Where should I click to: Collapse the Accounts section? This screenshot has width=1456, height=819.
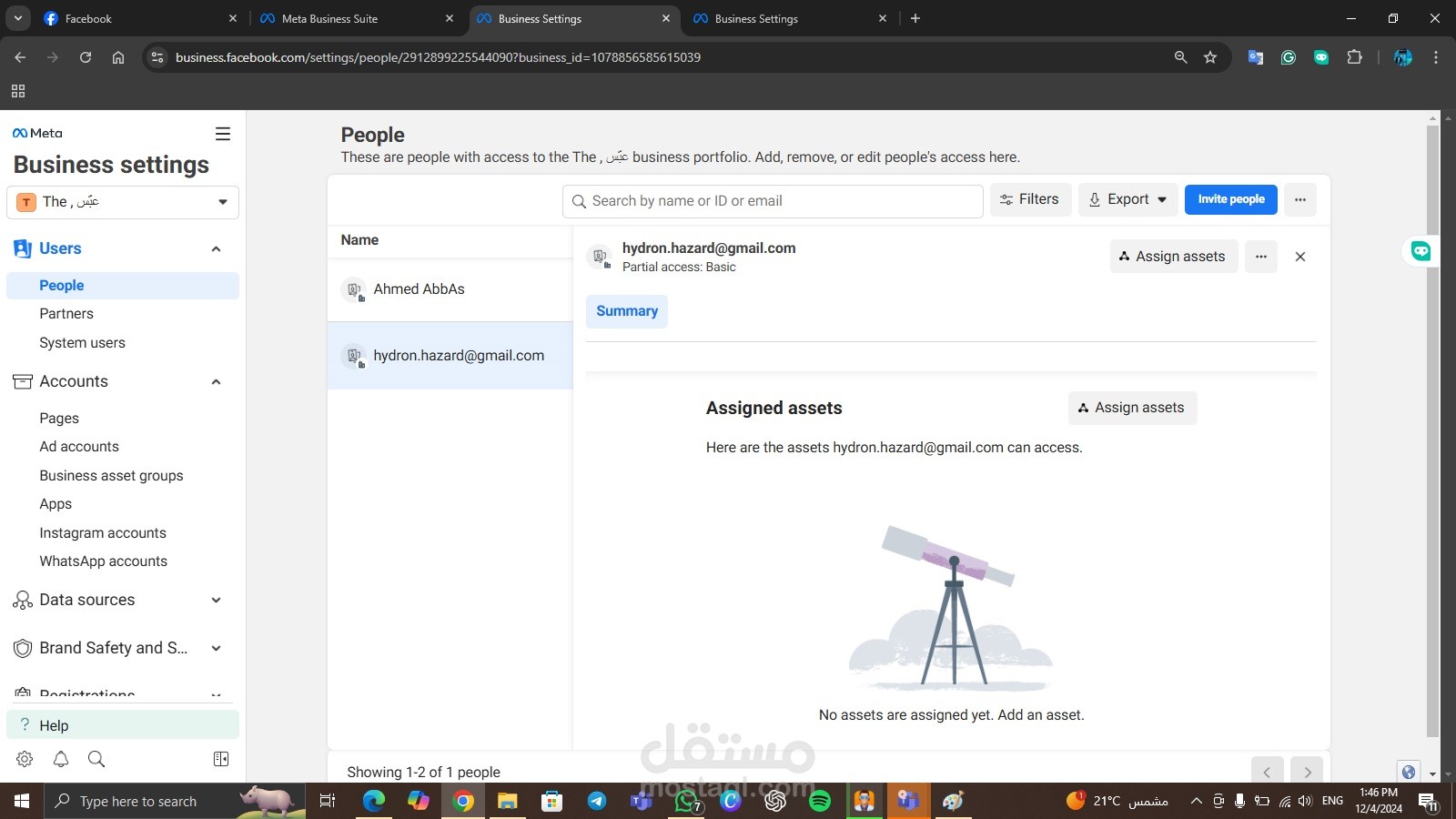point(216,382)
